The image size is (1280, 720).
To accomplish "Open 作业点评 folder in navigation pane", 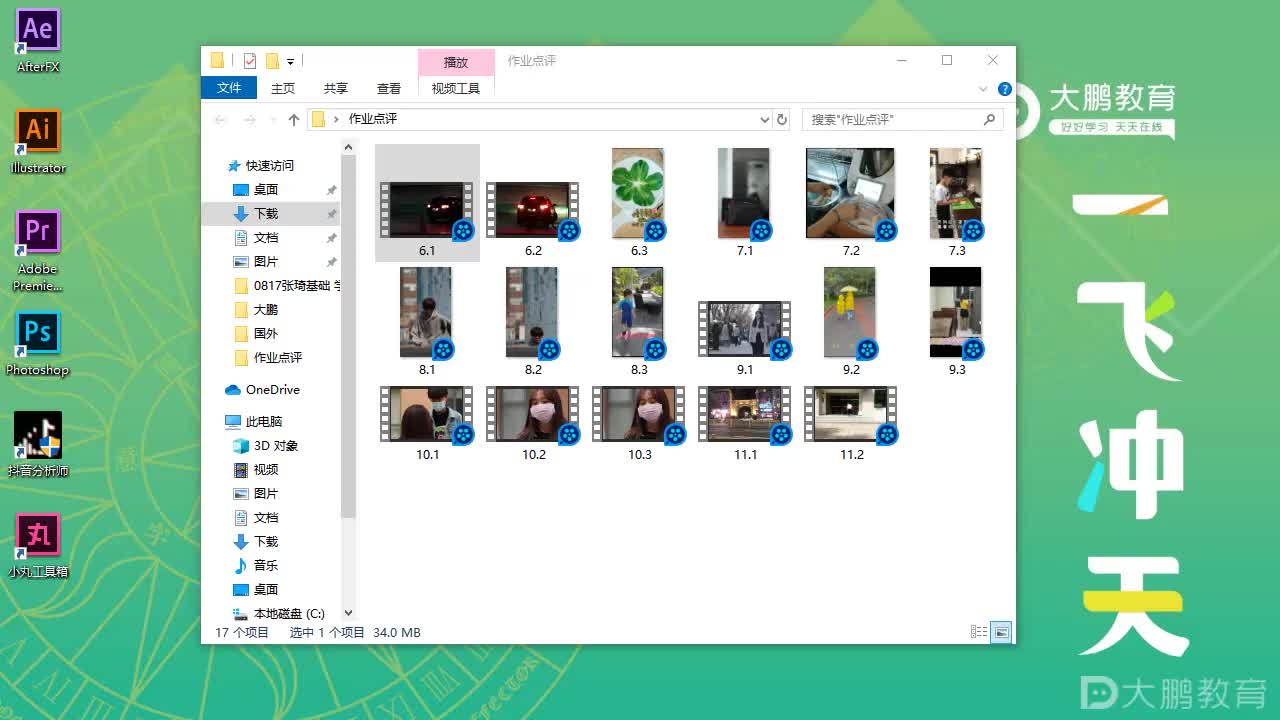I will (277, 358).
